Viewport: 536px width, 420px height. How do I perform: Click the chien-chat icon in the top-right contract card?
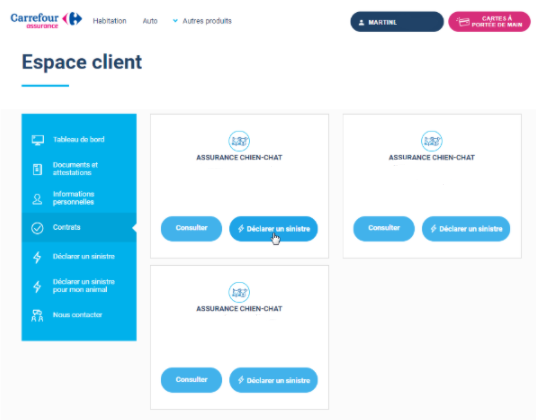pyautogui.click(x=431, y=141)
